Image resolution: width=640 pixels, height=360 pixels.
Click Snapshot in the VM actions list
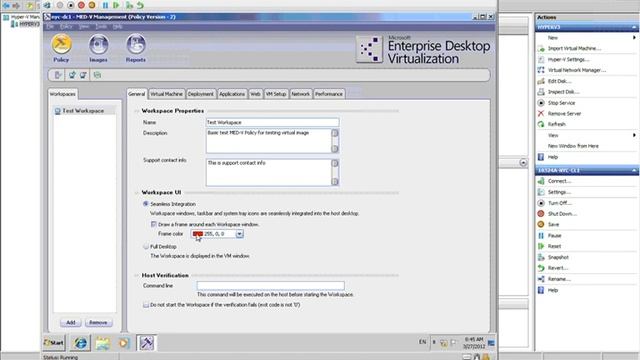click(x=558, y=258)
